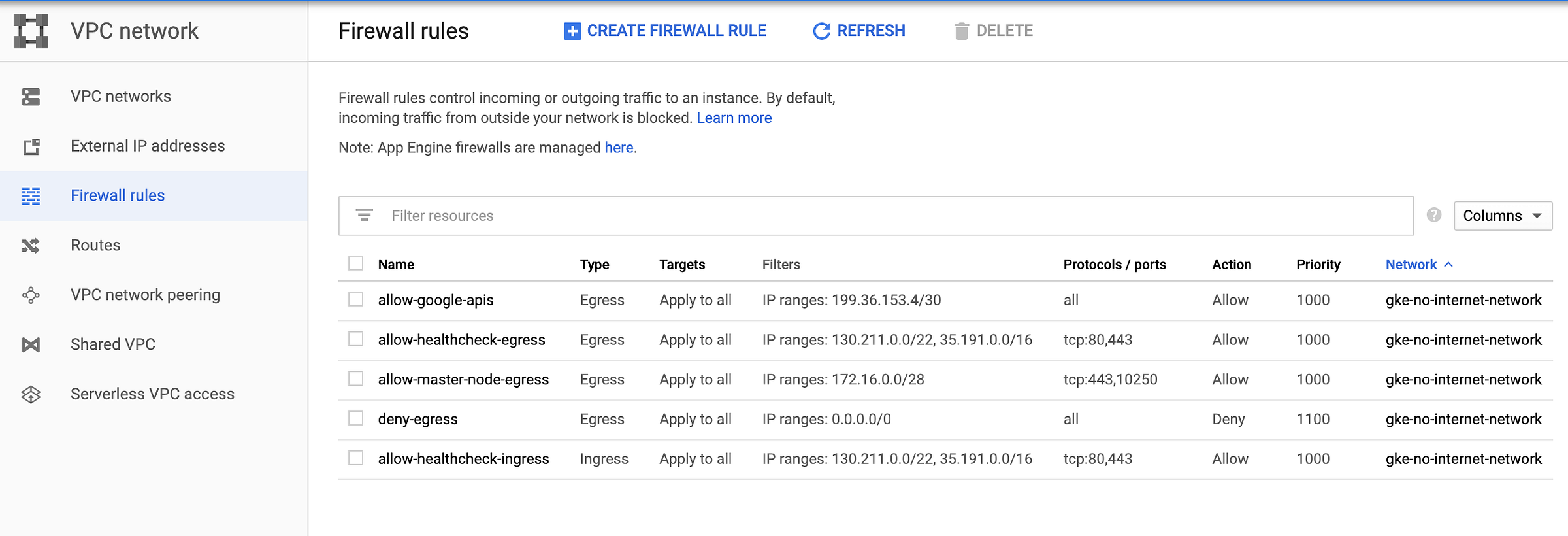Screen dimensions: 1568x536
Task: Toggle the select-all checkbox in table header
Action: [x=355, y=263]
